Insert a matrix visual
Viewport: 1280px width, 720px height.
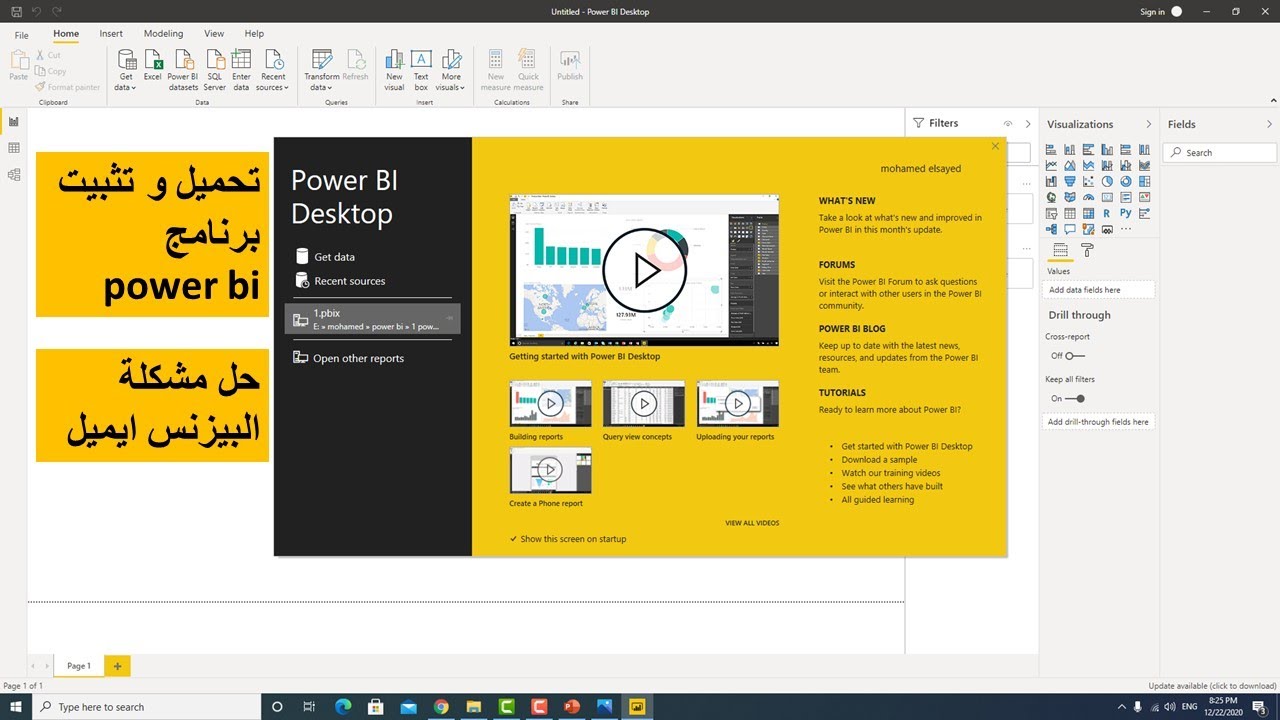click(x=1088, y=213)
